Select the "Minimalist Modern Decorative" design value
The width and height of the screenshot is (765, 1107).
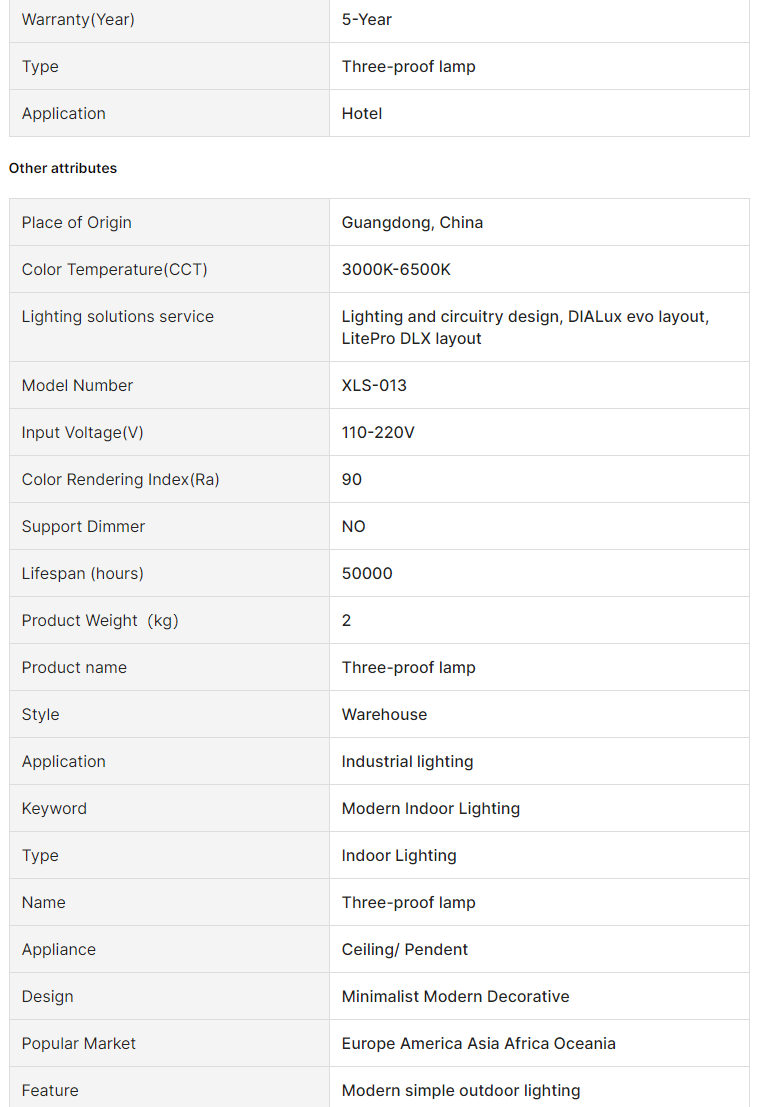pyautogui.click(x=455, y=996)
